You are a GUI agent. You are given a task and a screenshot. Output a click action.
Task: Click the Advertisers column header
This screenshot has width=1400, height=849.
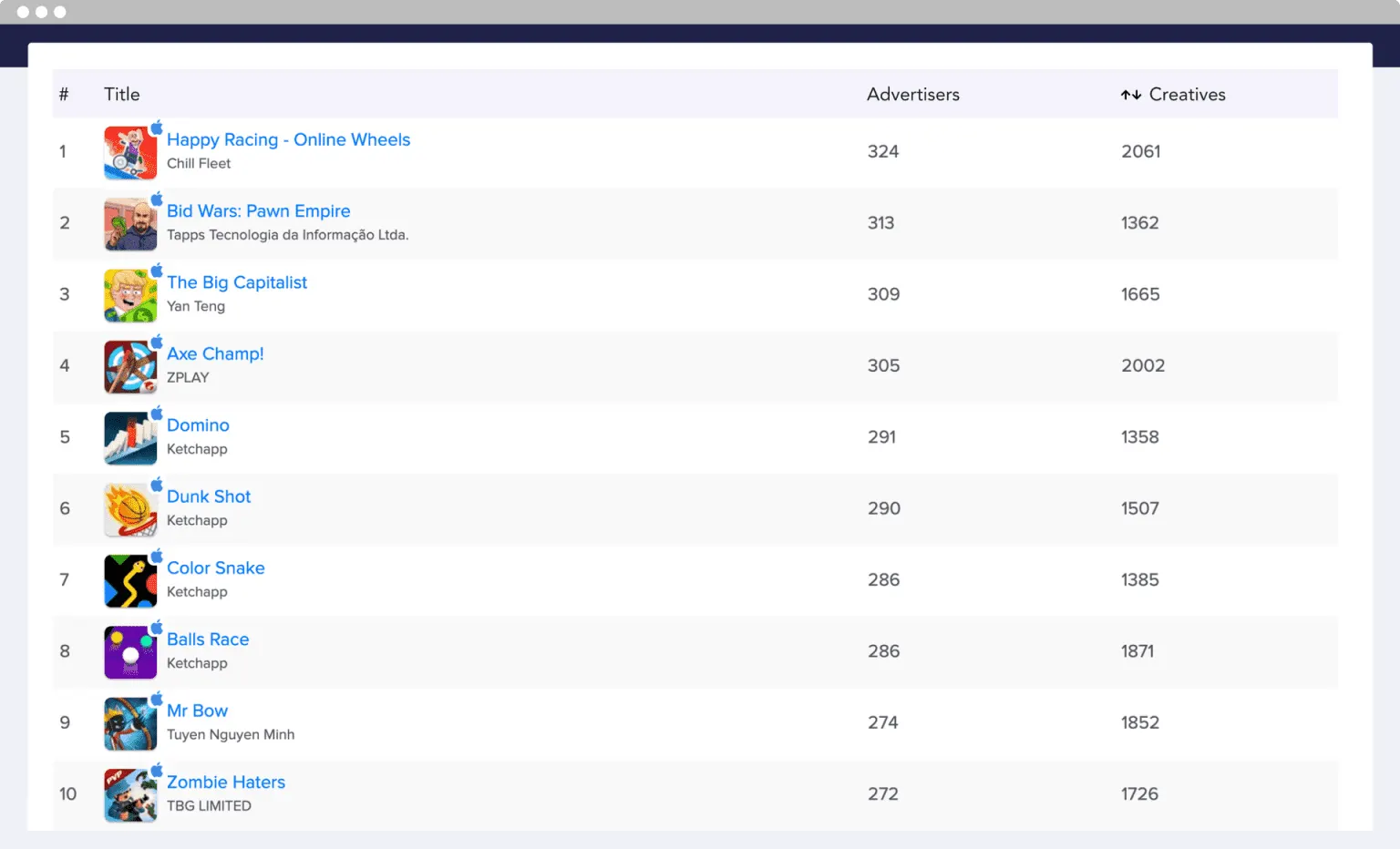913,95
